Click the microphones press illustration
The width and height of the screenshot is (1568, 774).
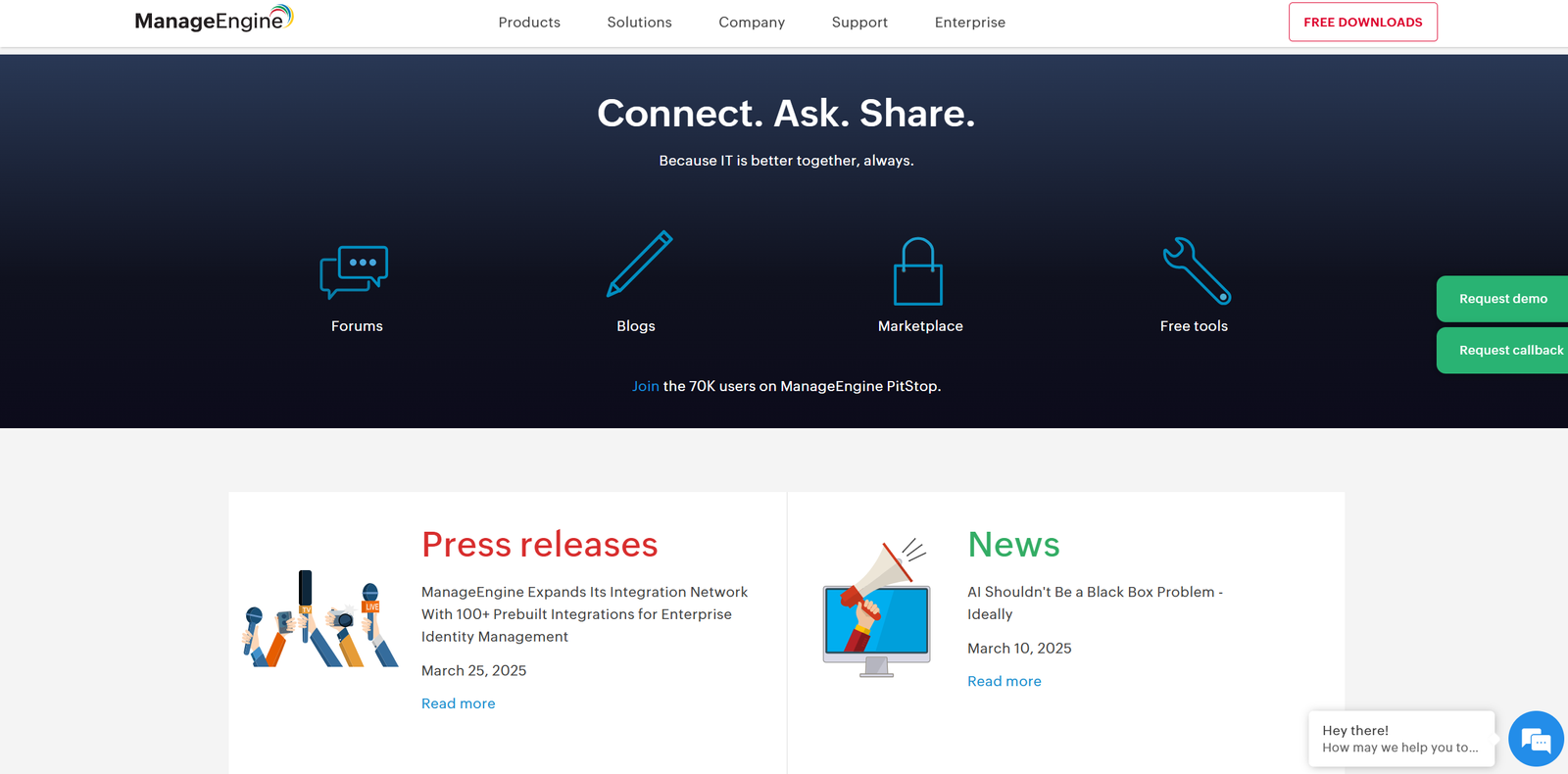click(x=320, y=618)
